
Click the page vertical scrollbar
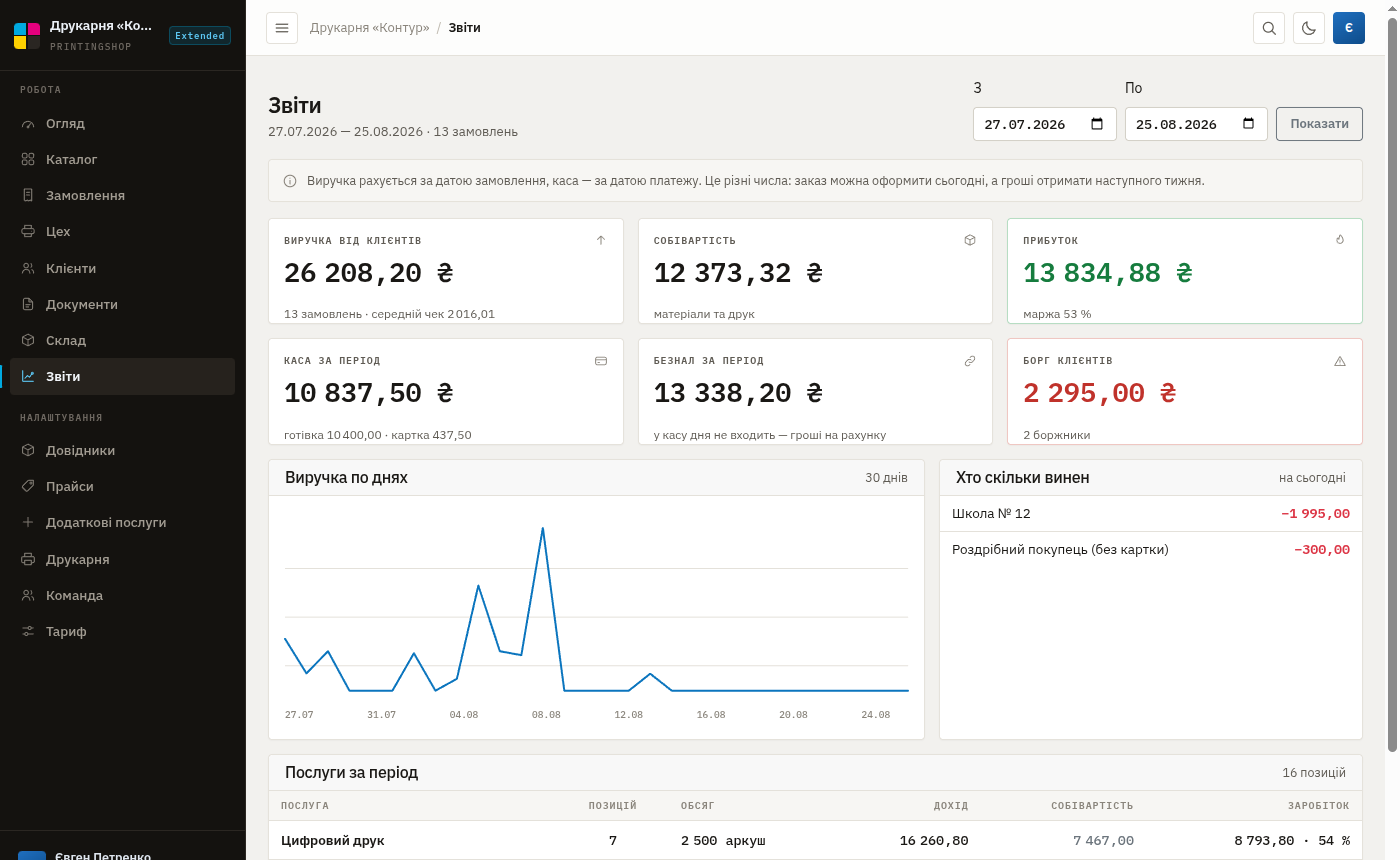click(1392, 385)
